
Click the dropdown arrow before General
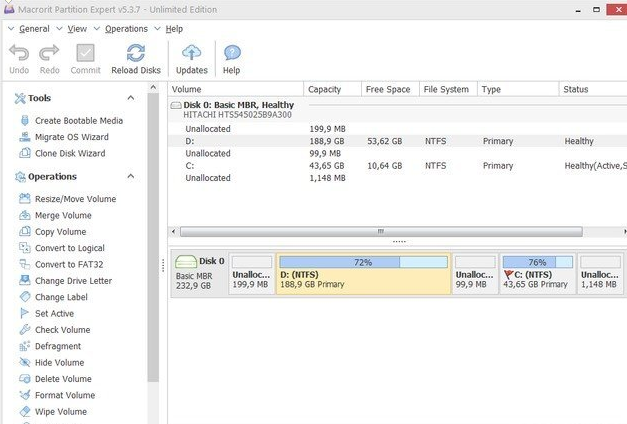[x=11, y=28]
